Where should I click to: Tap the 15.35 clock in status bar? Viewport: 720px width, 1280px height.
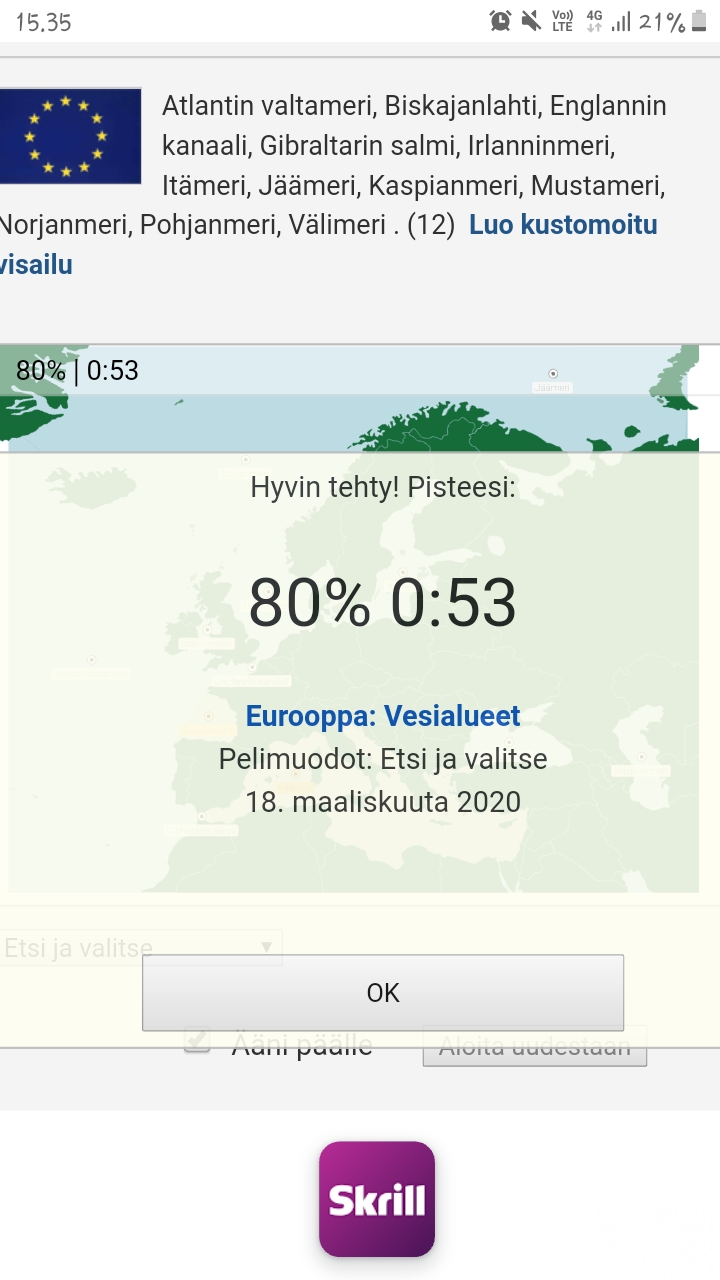tap(44, 22)
